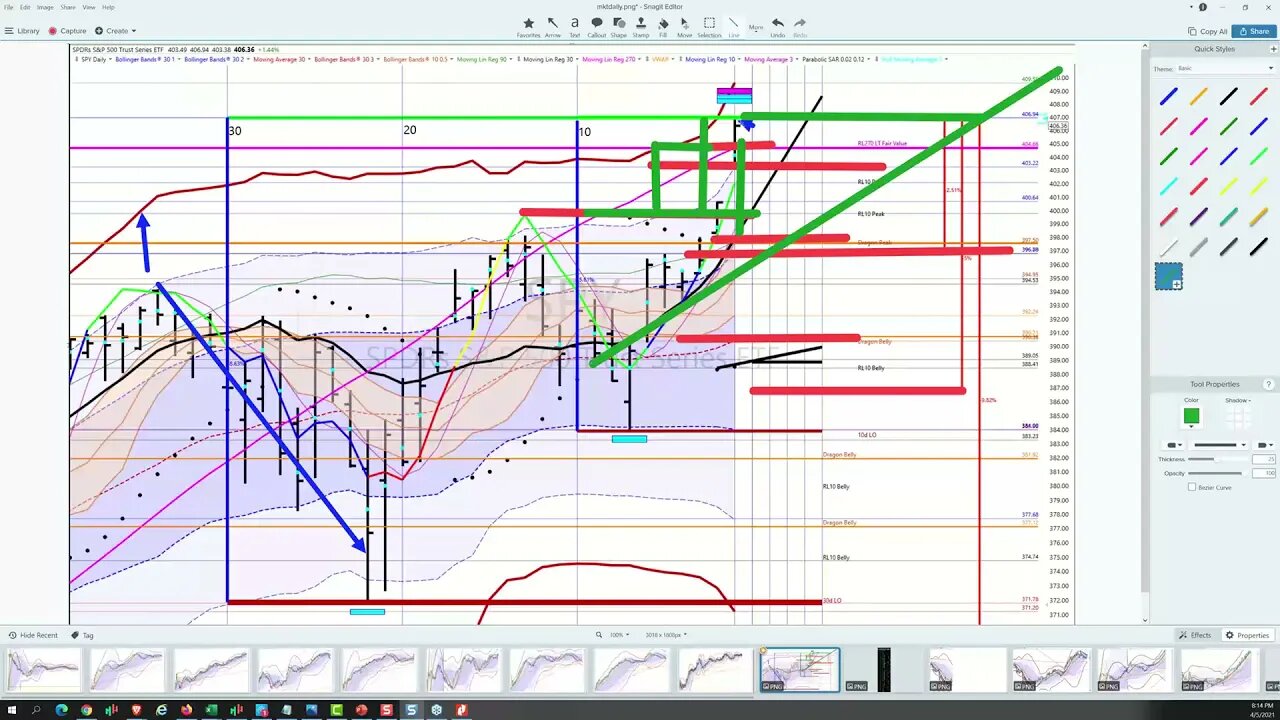This screenshot has width=1280, height=720.
Task: Select the Shape tool
Action: [619, 27]
